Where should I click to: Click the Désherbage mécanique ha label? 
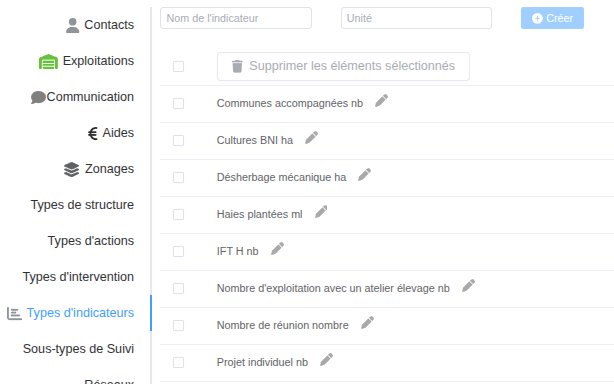coord(282,177)
